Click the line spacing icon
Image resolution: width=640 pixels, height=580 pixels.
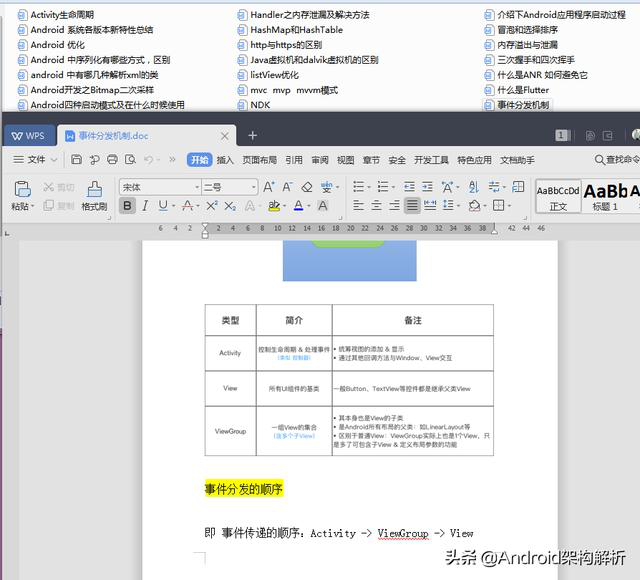449,205
